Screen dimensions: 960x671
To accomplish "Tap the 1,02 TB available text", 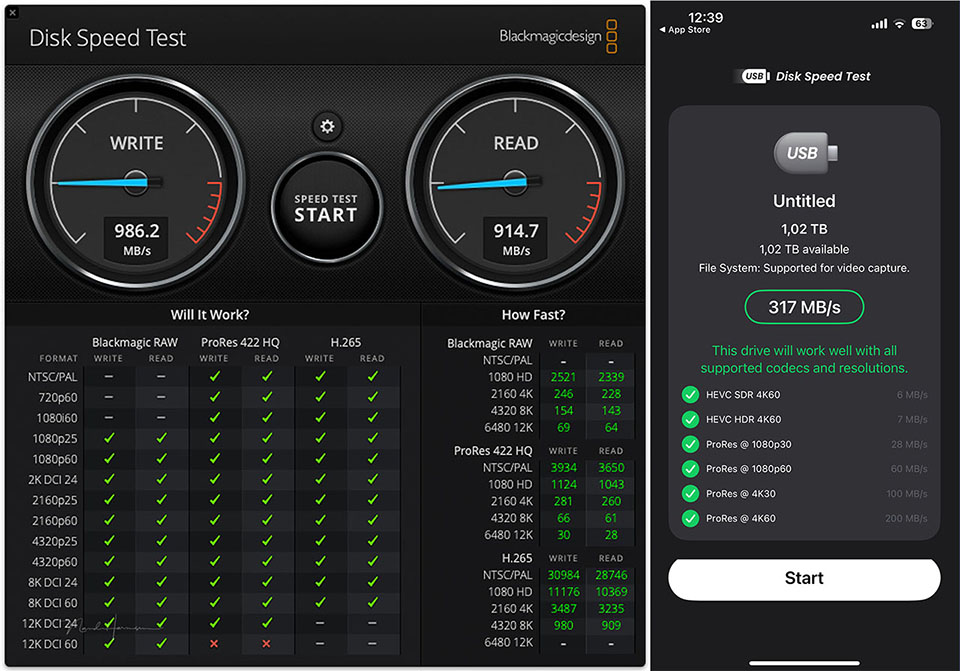I will point(804,250).
